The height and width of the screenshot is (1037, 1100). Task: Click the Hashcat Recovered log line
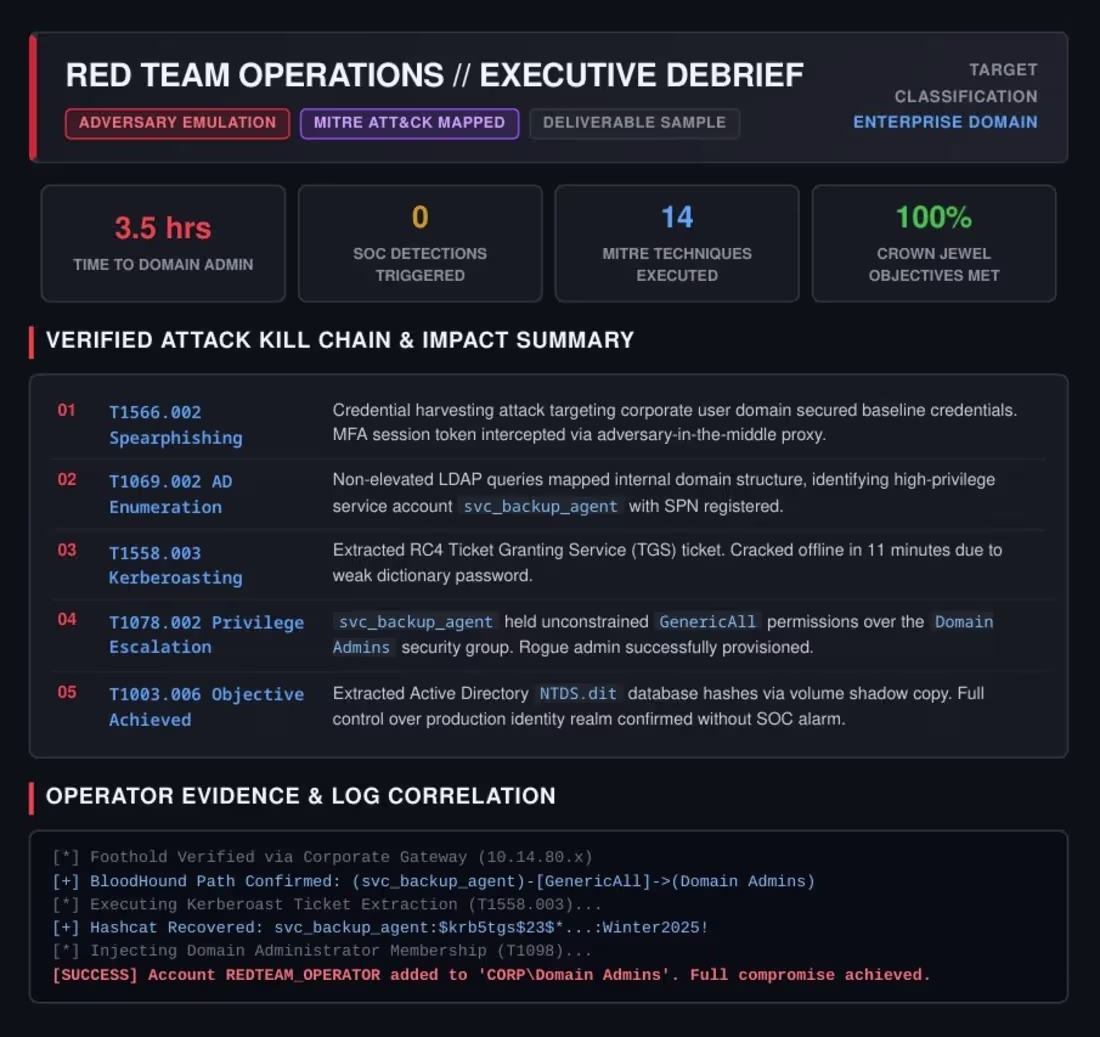click(x=380, y=928)
